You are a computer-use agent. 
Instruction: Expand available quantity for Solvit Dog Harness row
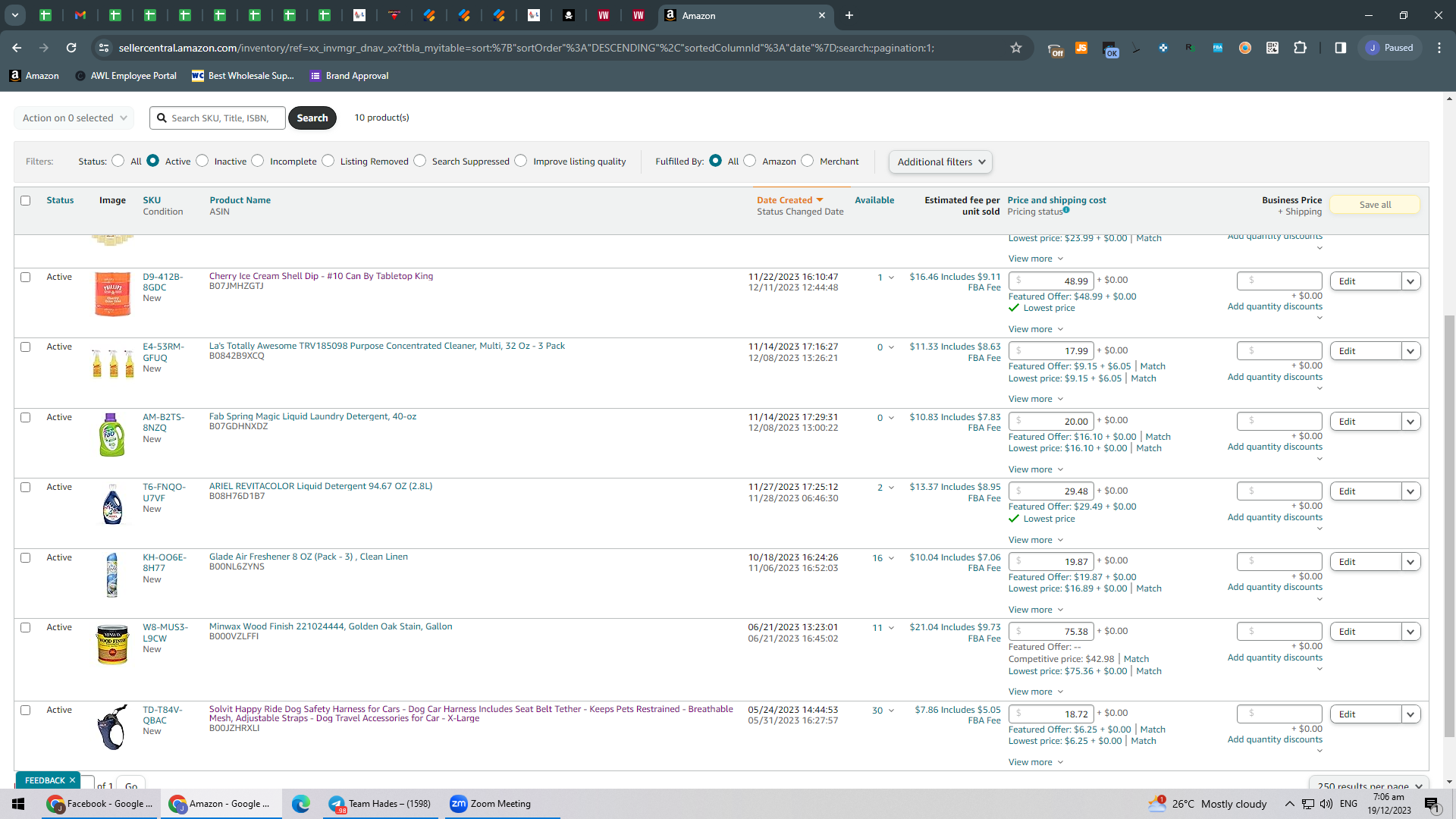[x=891, y=711]
